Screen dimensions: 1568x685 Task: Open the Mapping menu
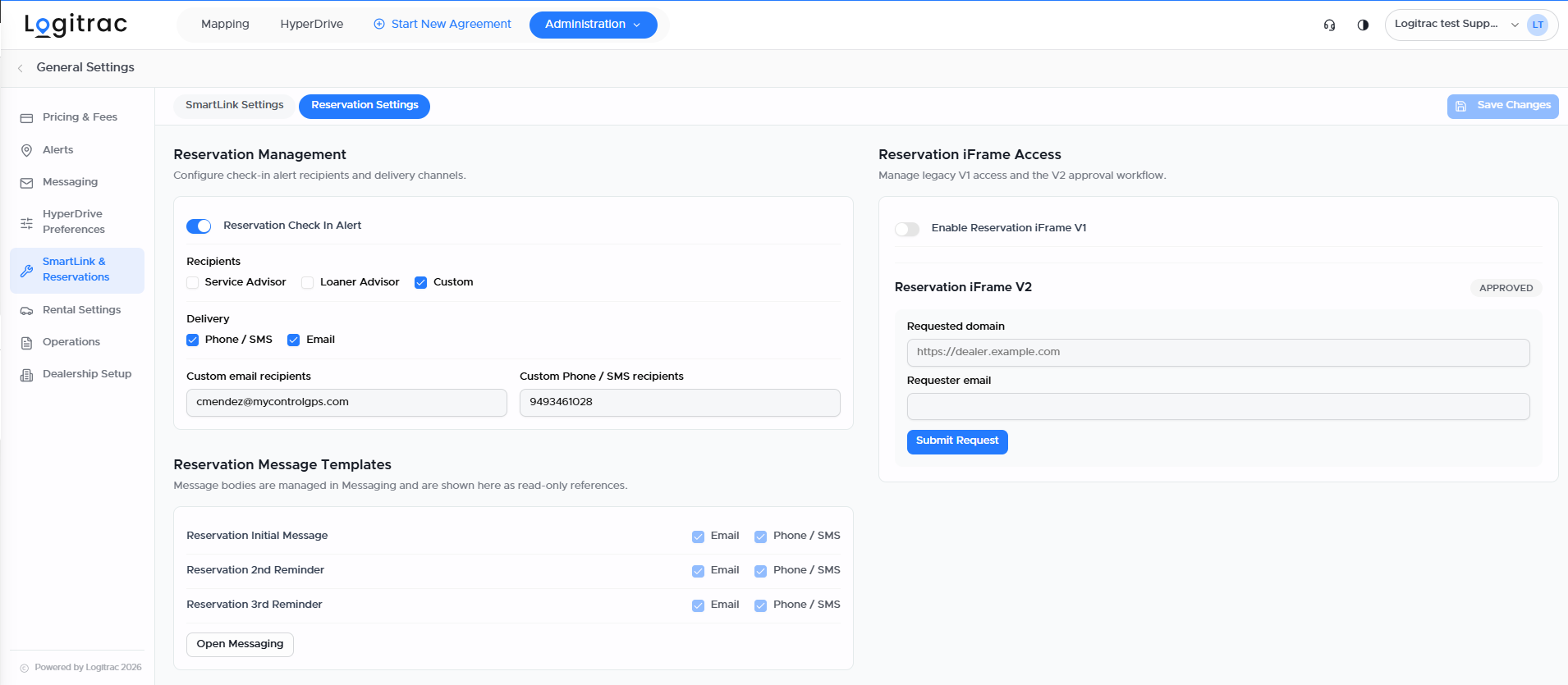225,25
